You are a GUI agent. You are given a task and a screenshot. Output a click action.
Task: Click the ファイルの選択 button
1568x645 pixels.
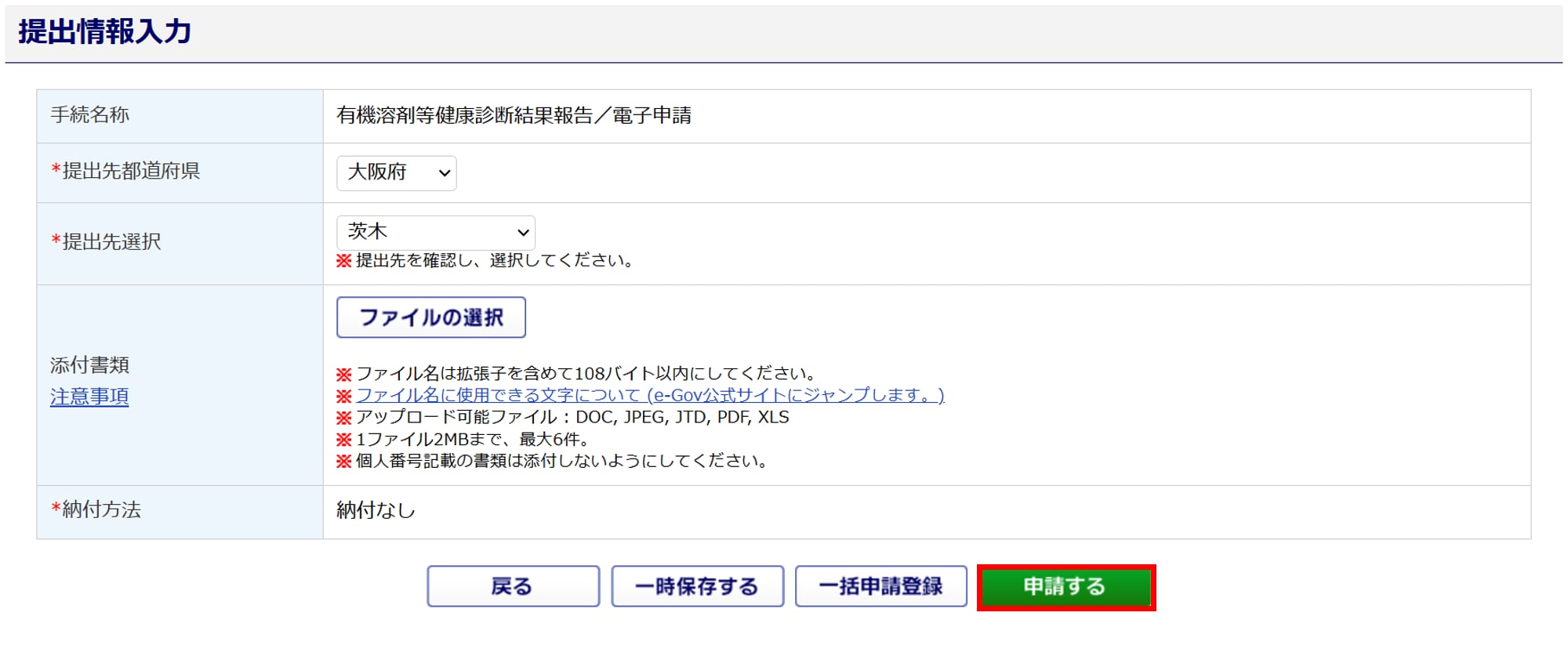pos(431,317)
